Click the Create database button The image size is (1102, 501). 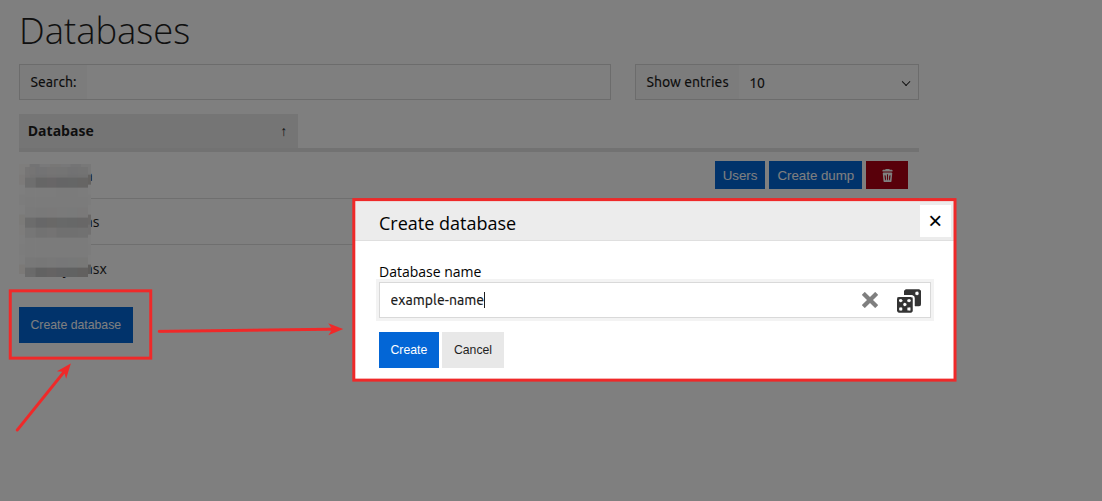[x=76, y=325]
